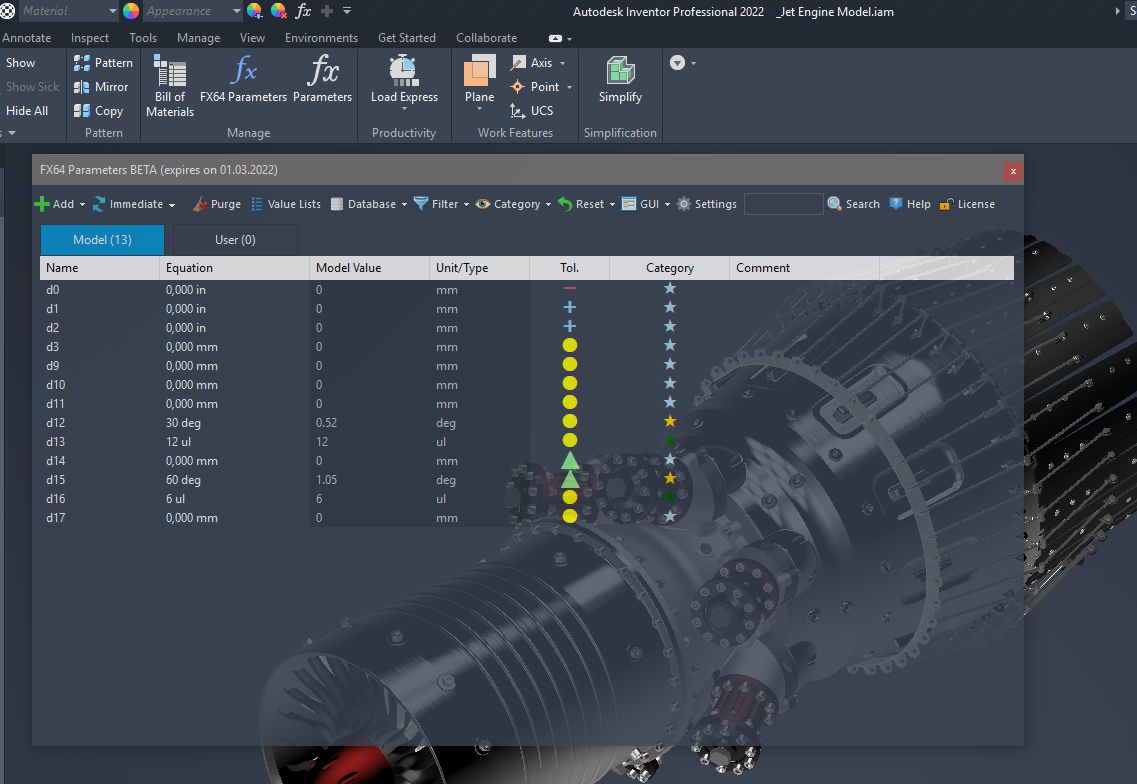Screen dimensions: 1137x784
Task: Create a work Plane
Action: coord(479,81)
